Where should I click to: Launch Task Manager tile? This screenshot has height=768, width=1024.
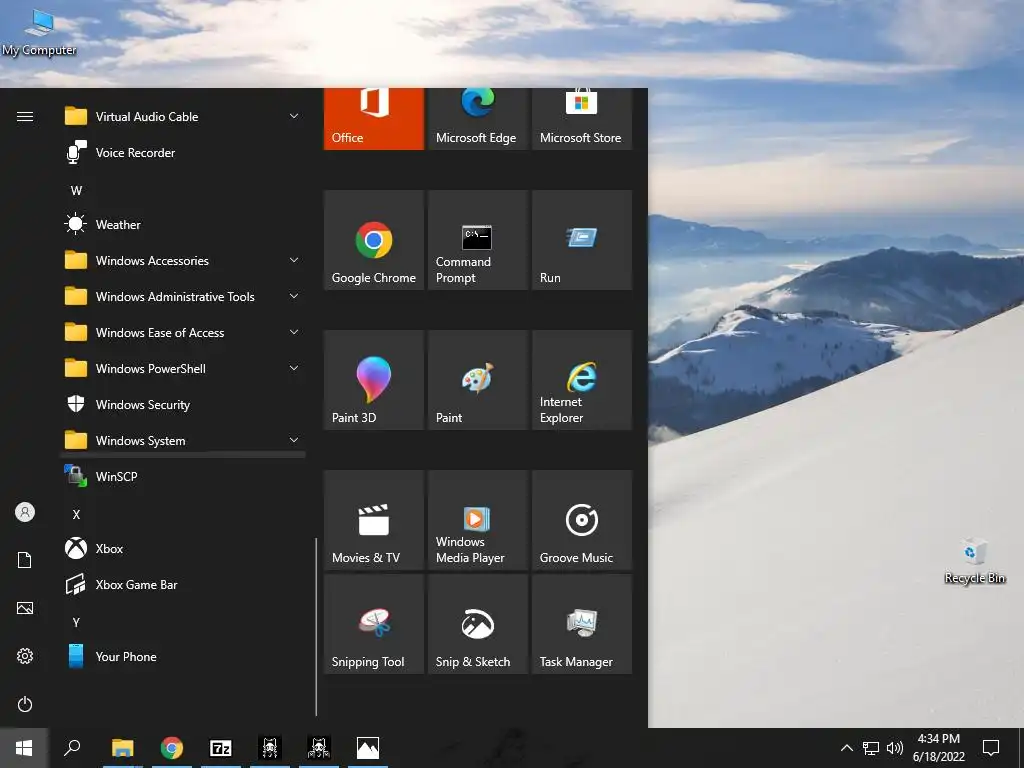(581, 624)
